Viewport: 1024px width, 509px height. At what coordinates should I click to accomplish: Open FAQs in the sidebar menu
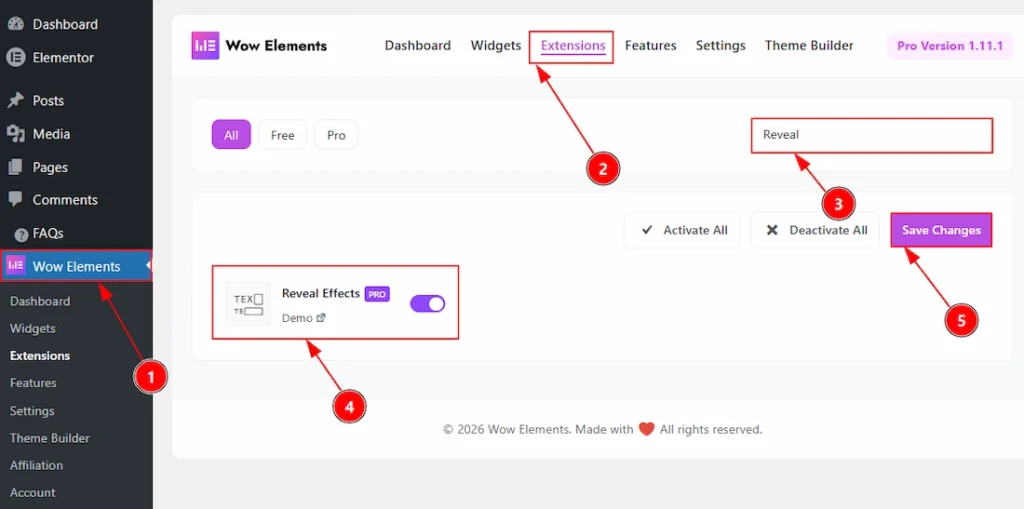(48, 233)
